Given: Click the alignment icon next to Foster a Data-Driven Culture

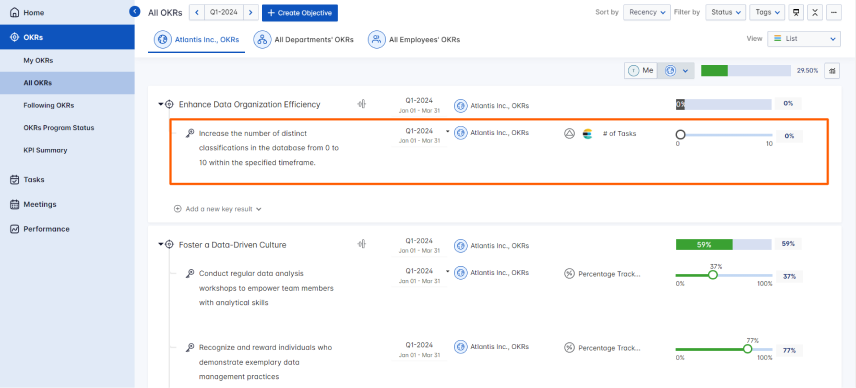Looking at the screenshot, I should coord(361,244).
